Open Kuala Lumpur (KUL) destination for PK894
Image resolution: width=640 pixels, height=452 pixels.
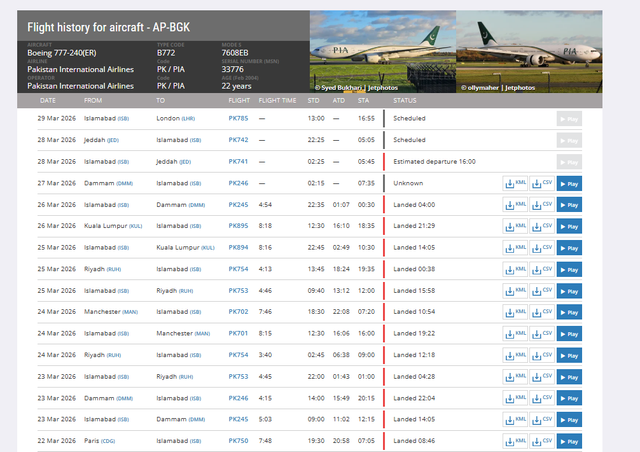tap(185, 247)
